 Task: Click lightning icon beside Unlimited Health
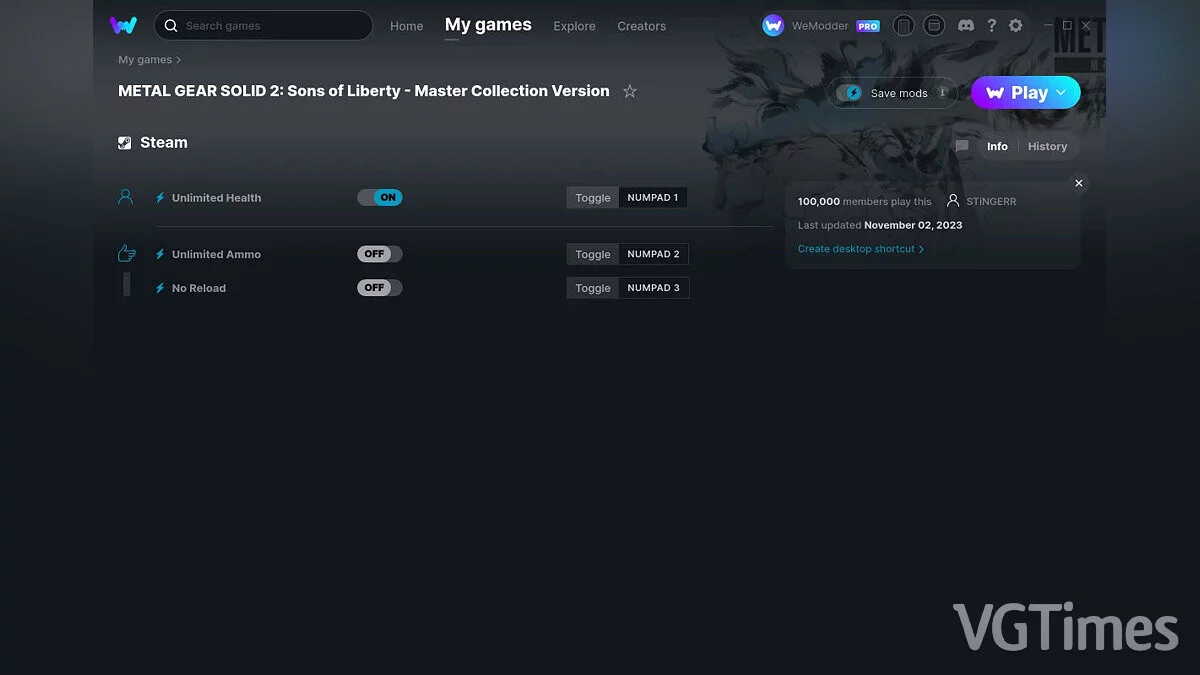tap(160, 198)
